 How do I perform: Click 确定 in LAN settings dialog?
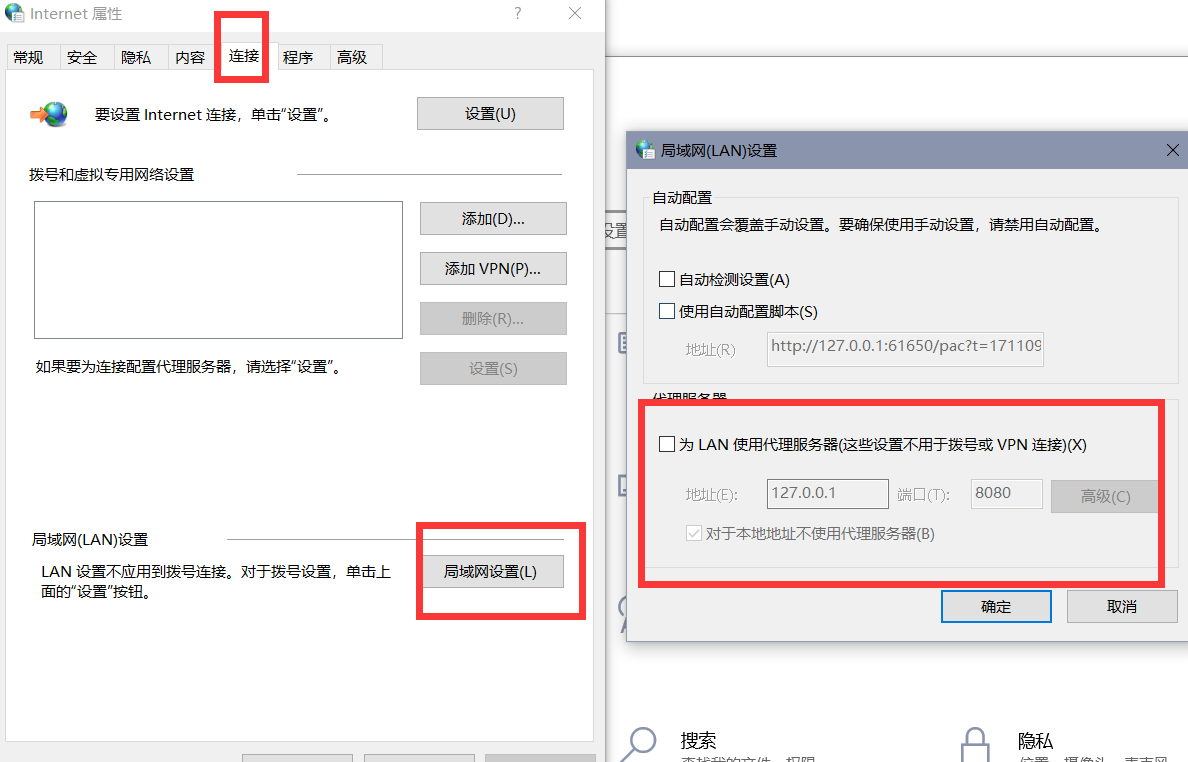click(x=996, y=606)
